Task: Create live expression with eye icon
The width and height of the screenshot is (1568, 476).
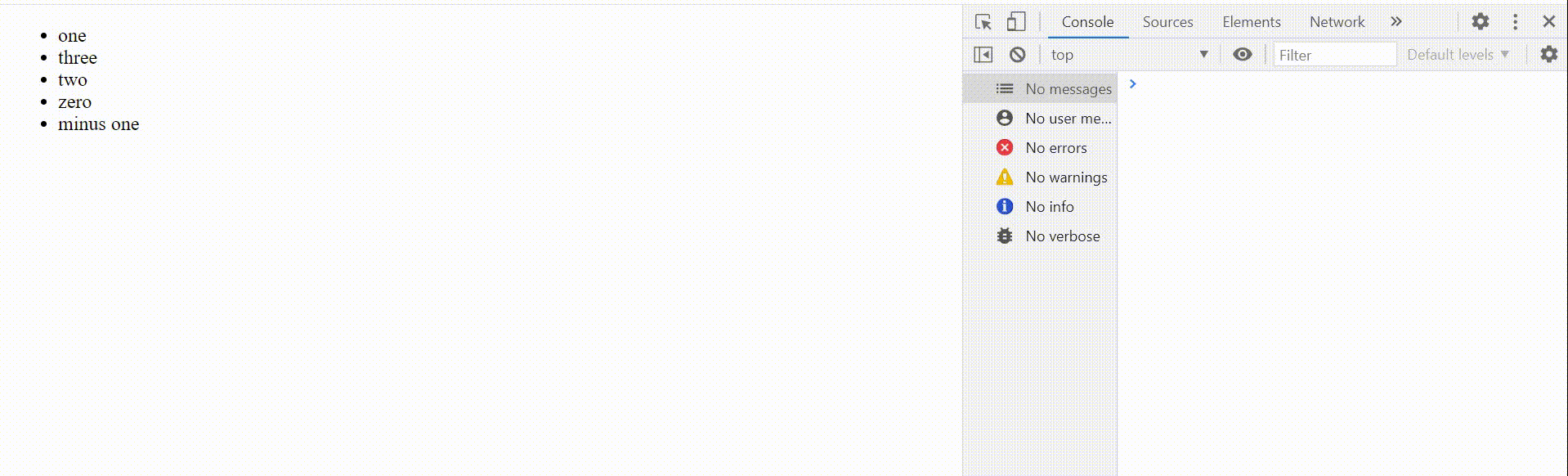Action: point(1243,55)
